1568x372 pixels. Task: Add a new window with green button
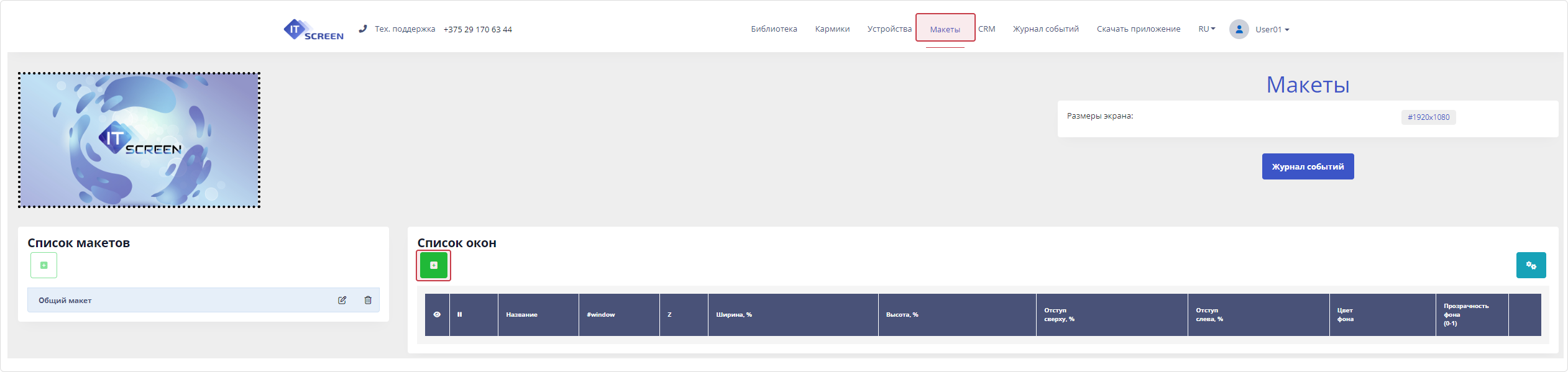pos(433,265)
